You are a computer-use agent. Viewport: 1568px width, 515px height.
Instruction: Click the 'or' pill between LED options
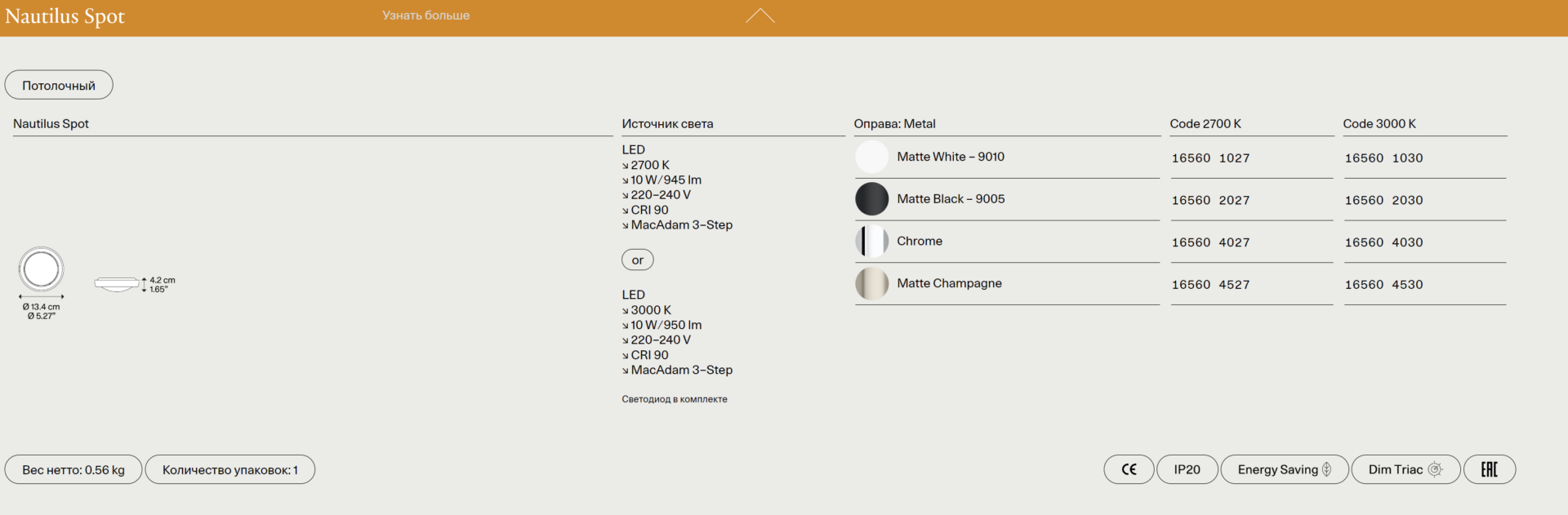637,260
